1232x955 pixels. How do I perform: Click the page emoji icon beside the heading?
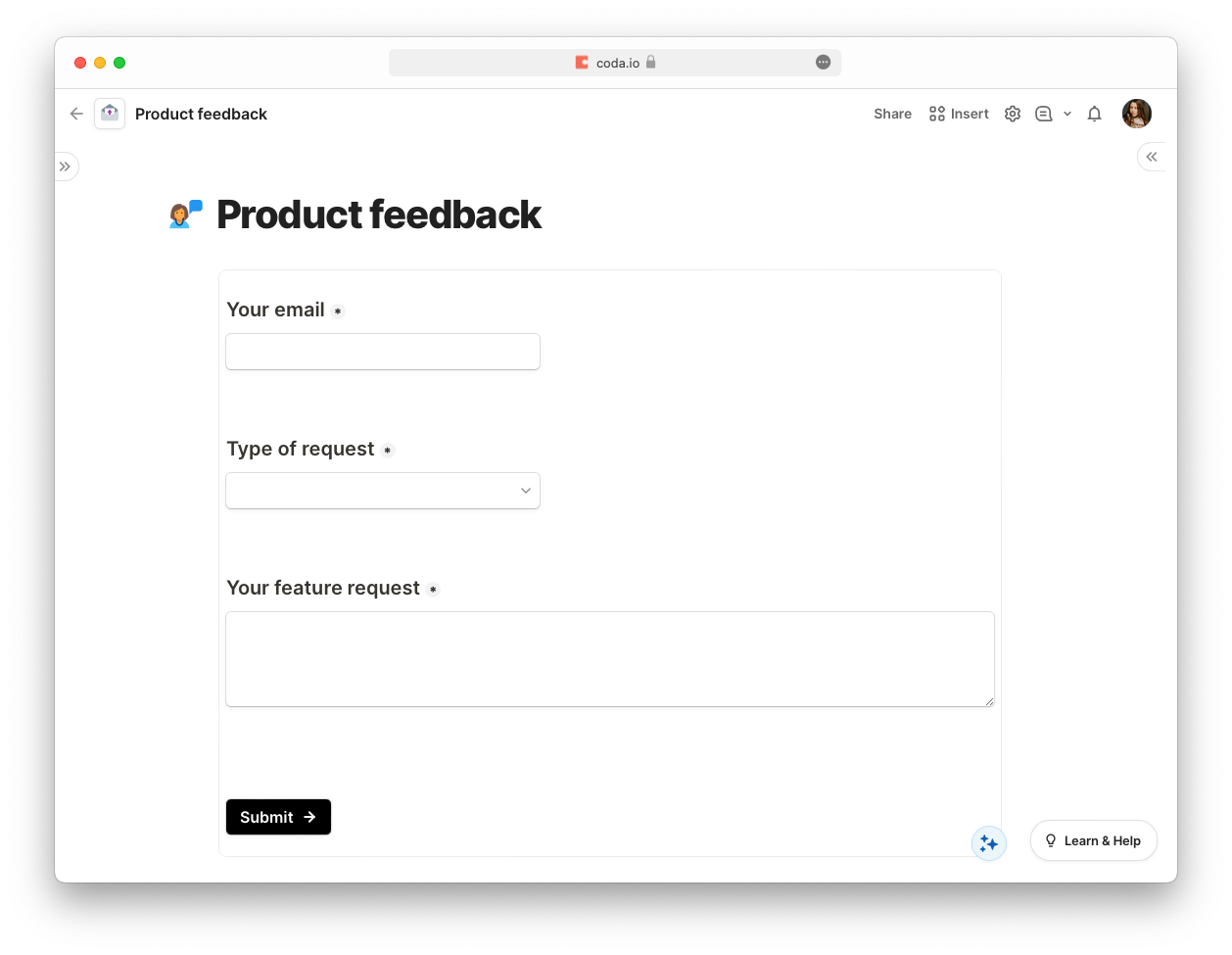(186, 215)
